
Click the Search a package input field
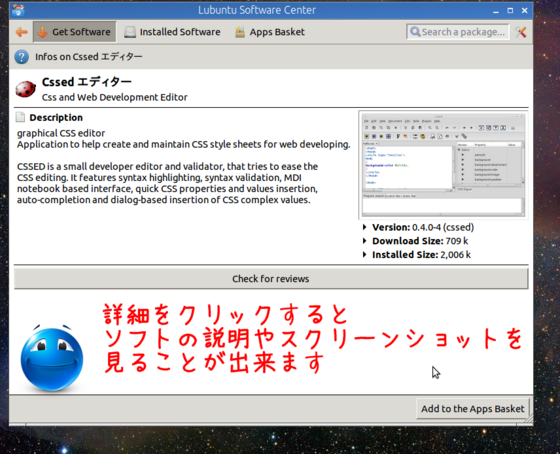(458, 32)
